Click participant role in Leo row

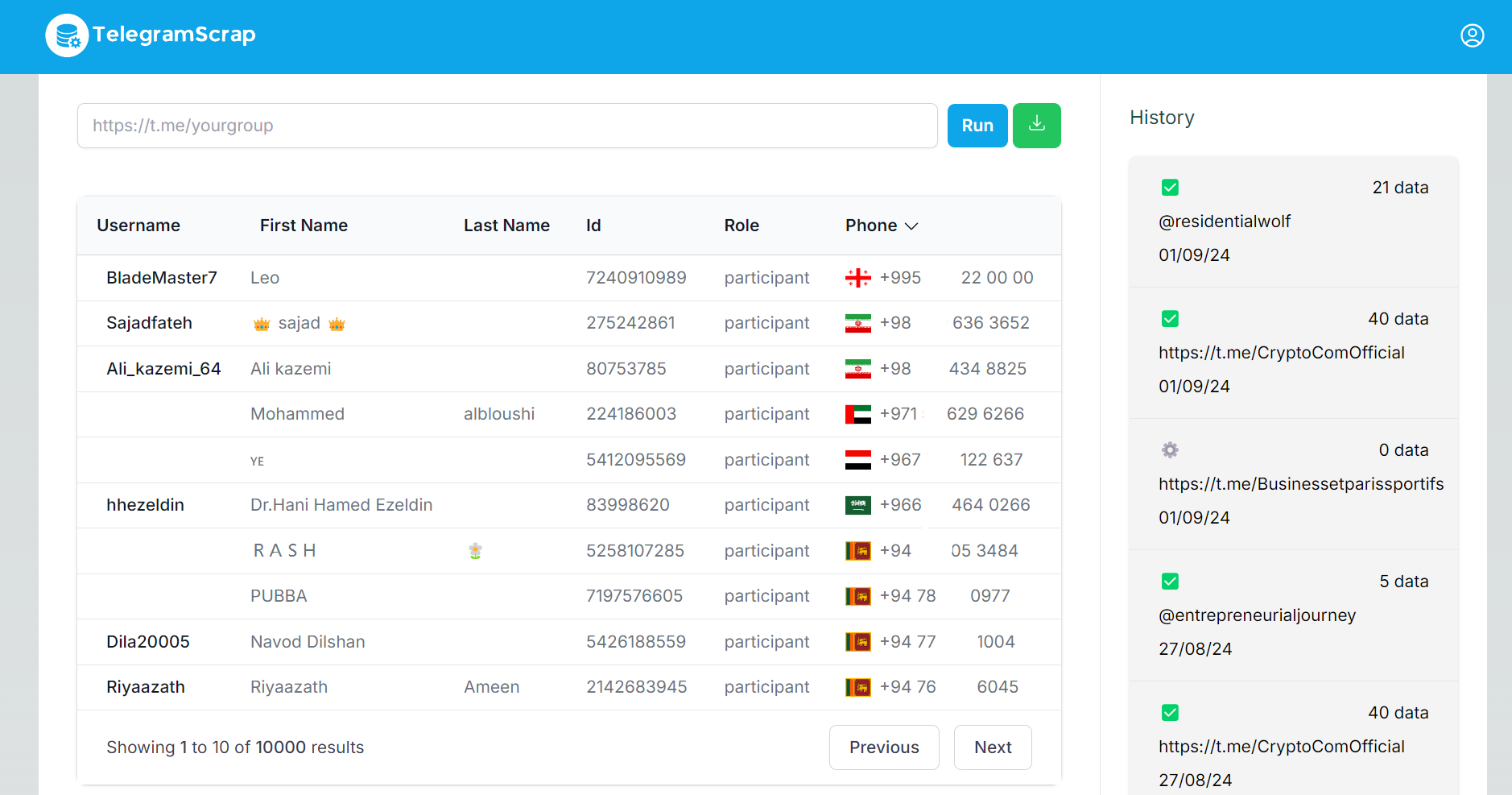pos(766,278)
